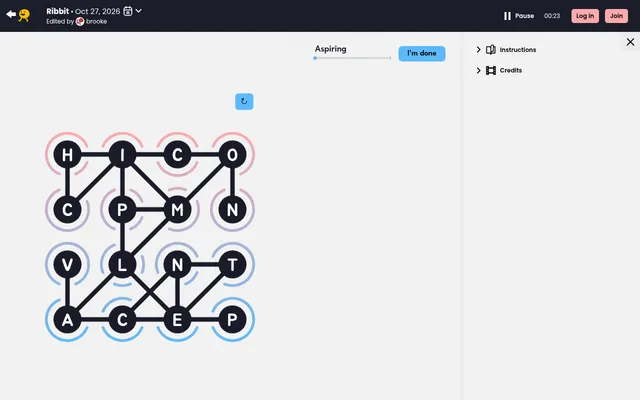Click the I'm done button
The image size is (640, 400).
click(422, 53)
